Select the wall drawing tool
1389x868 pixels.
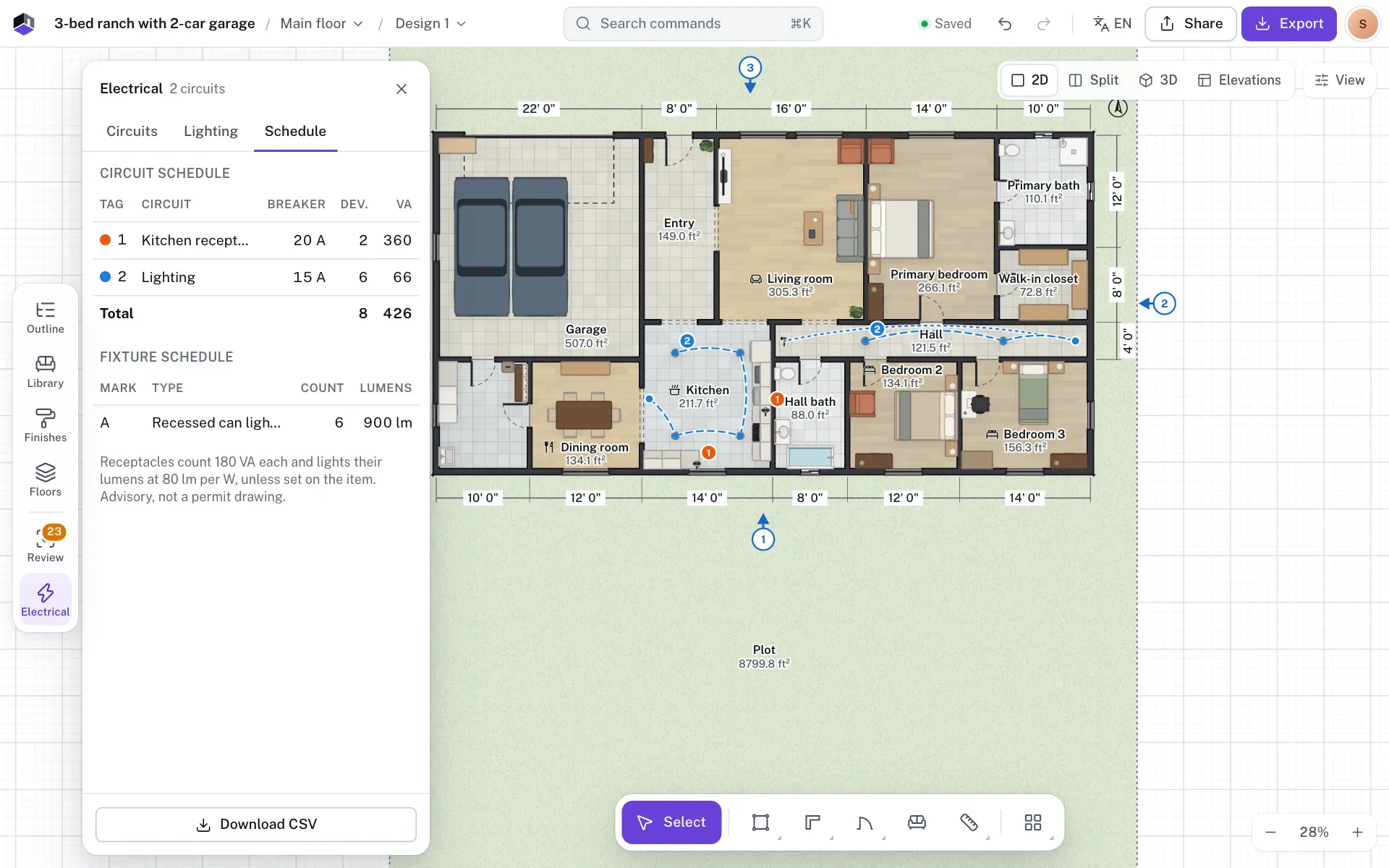point(812,822)
